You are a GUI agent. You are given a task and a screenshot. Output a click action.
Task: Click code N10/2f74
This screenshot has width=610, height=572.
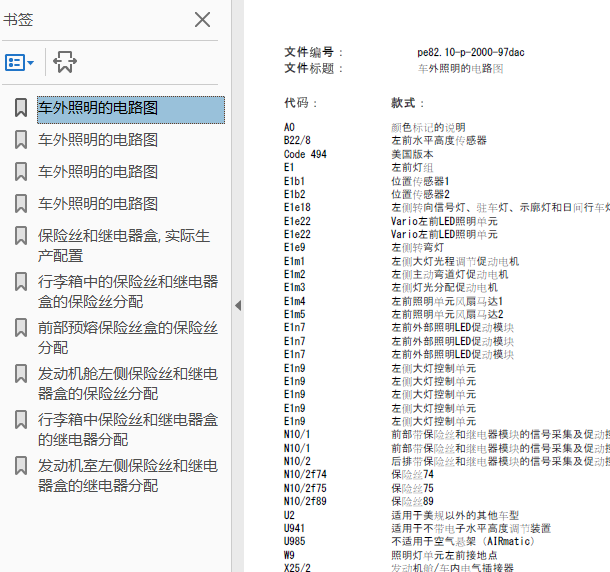coord(305,474)
